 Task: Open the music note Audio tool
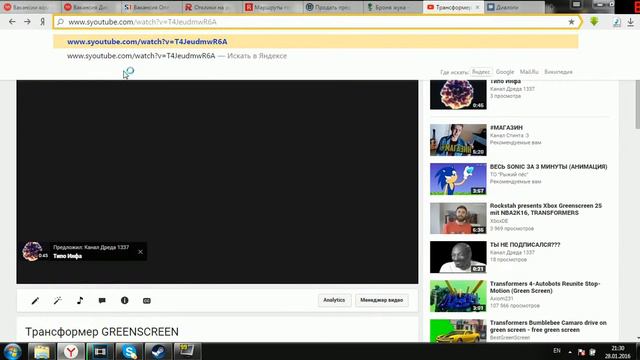(x=80, y=300)
